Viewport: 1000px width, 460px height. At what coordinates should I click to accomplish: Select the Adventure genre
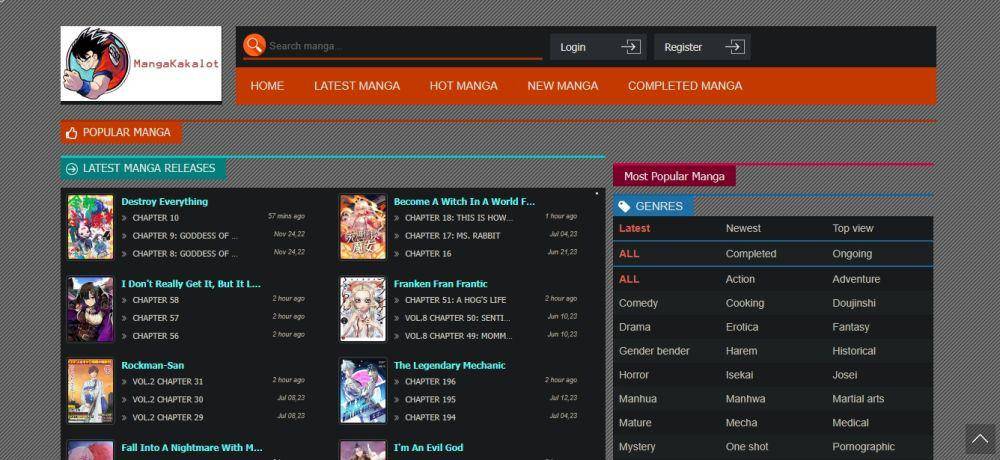pos(856,279)
